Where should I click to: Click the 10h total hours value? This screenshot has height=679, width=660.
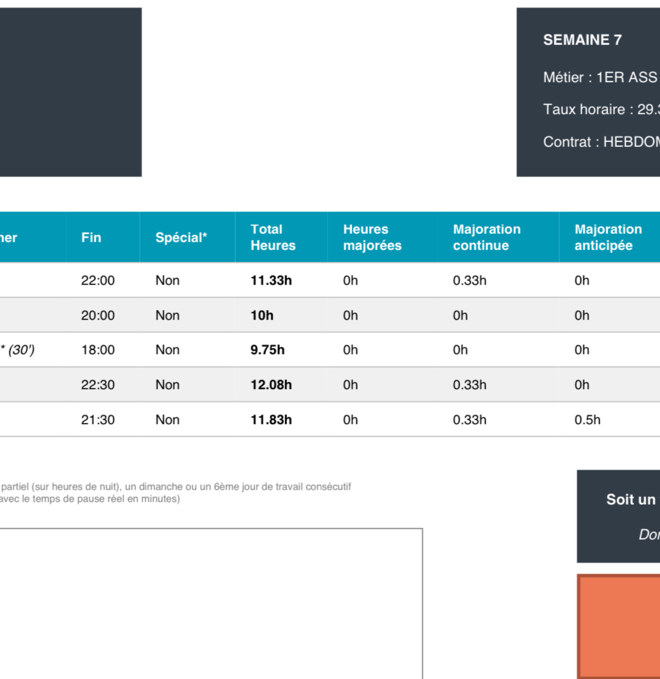262,315
